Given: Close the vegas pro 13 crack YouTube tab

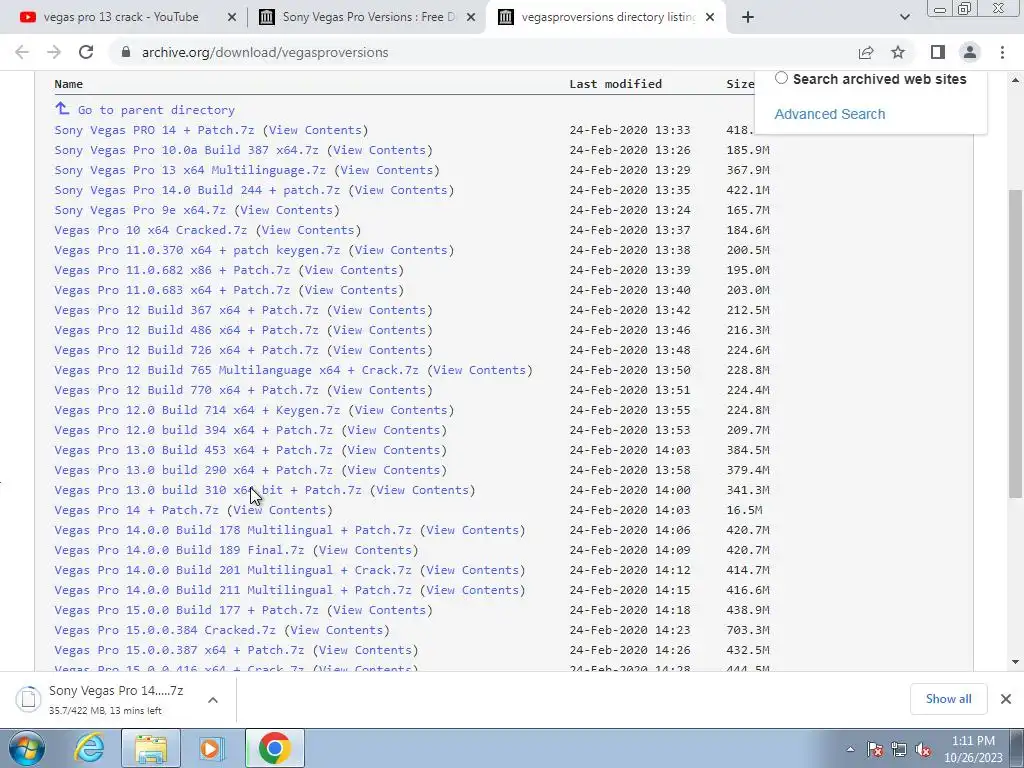Looking at the screenshot, I should (232, 18).
